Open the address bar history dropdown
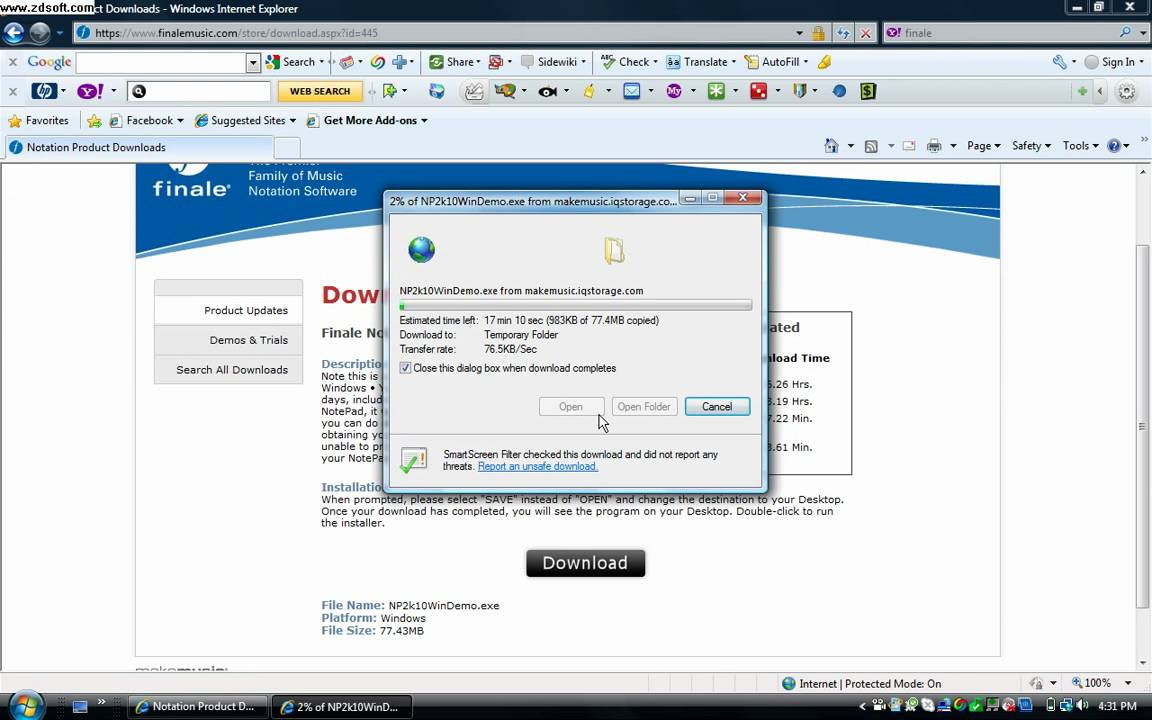 click(799, 33)
